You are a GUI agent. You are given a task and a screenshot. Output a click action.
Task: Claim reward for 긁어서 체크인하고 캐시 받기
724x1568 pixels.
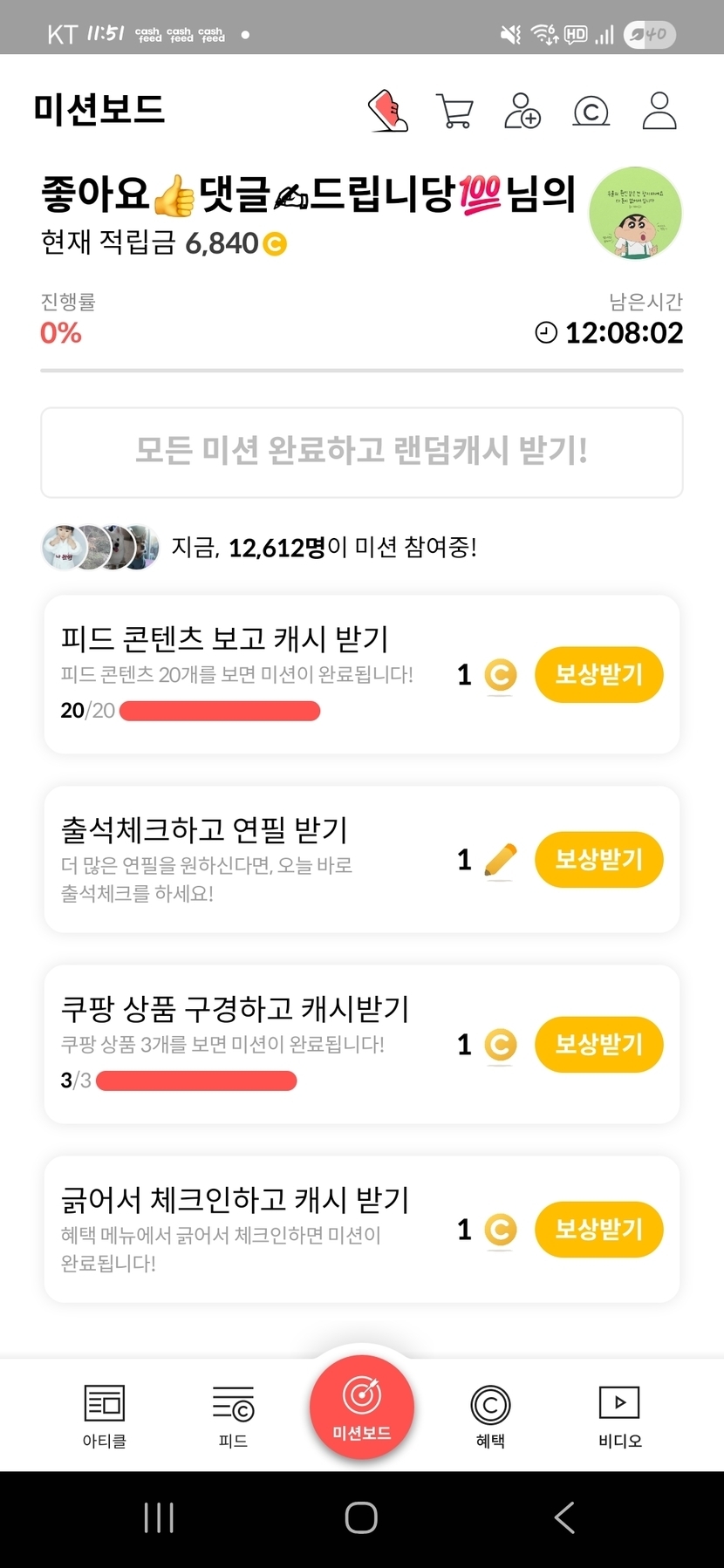point(598,1230)
